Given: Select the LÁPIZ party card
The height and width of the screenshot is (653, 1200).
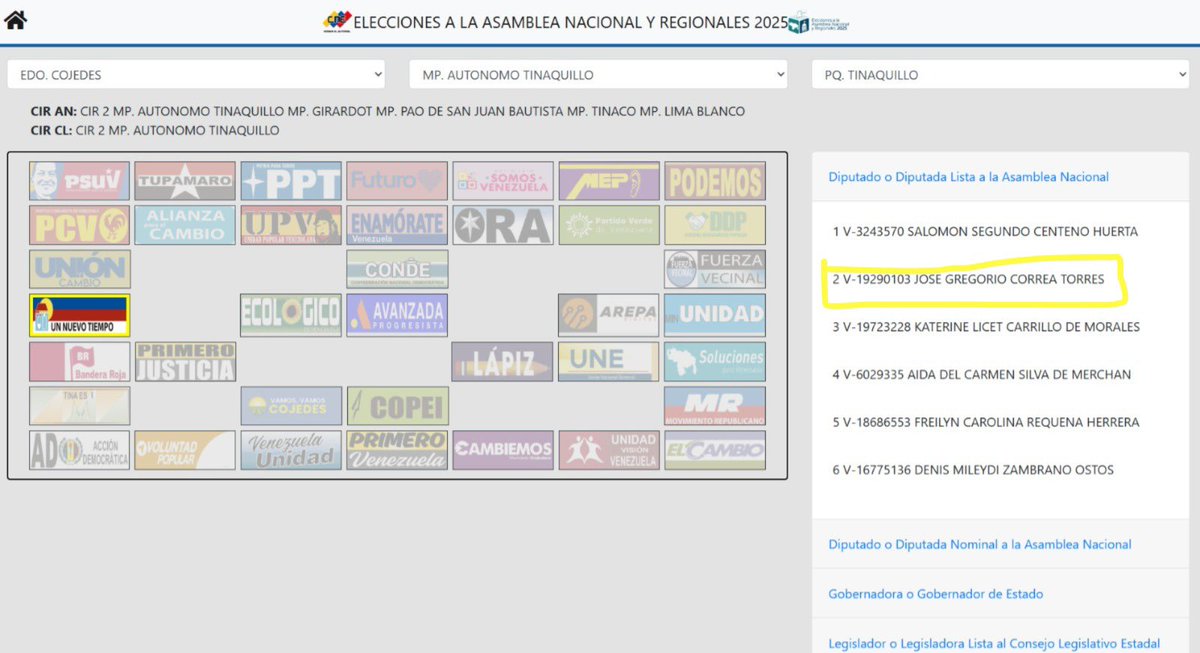Looking at the screenshot, I should [x=503, y=361].
